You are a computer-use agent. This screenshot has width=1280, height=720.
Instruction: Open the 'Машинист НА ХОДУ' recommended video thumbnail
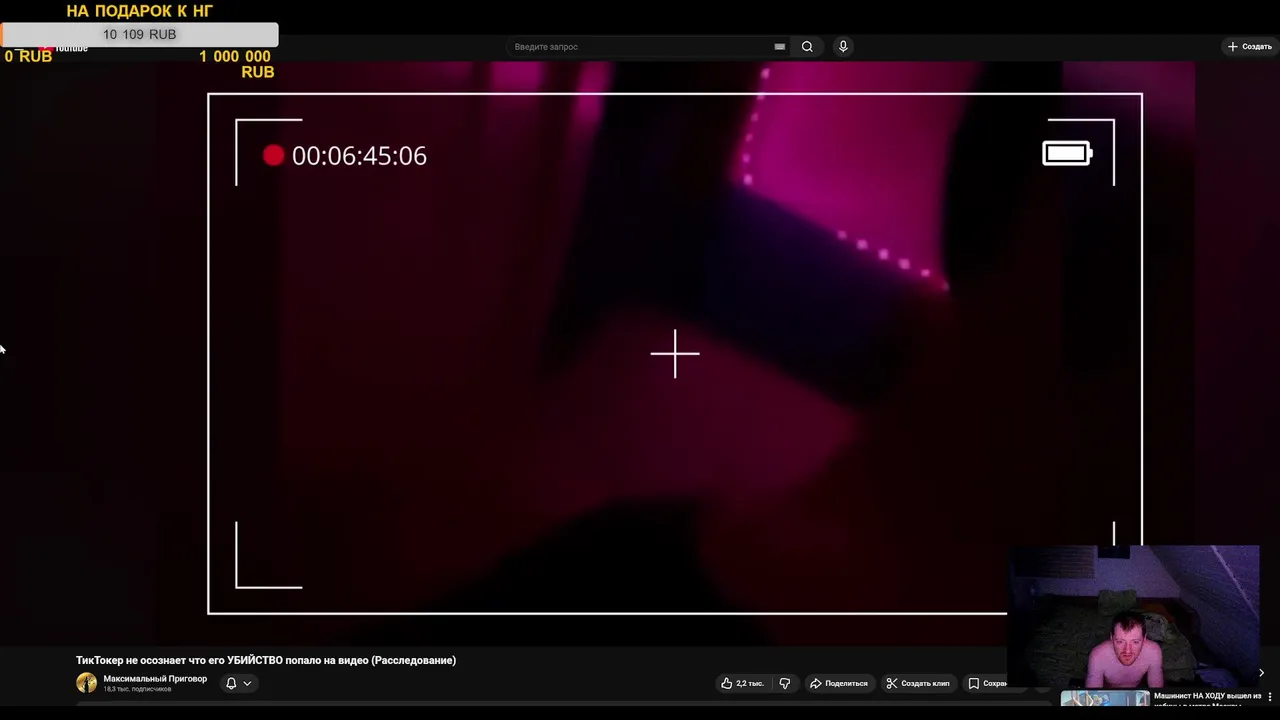click(x=1105, y=699)
